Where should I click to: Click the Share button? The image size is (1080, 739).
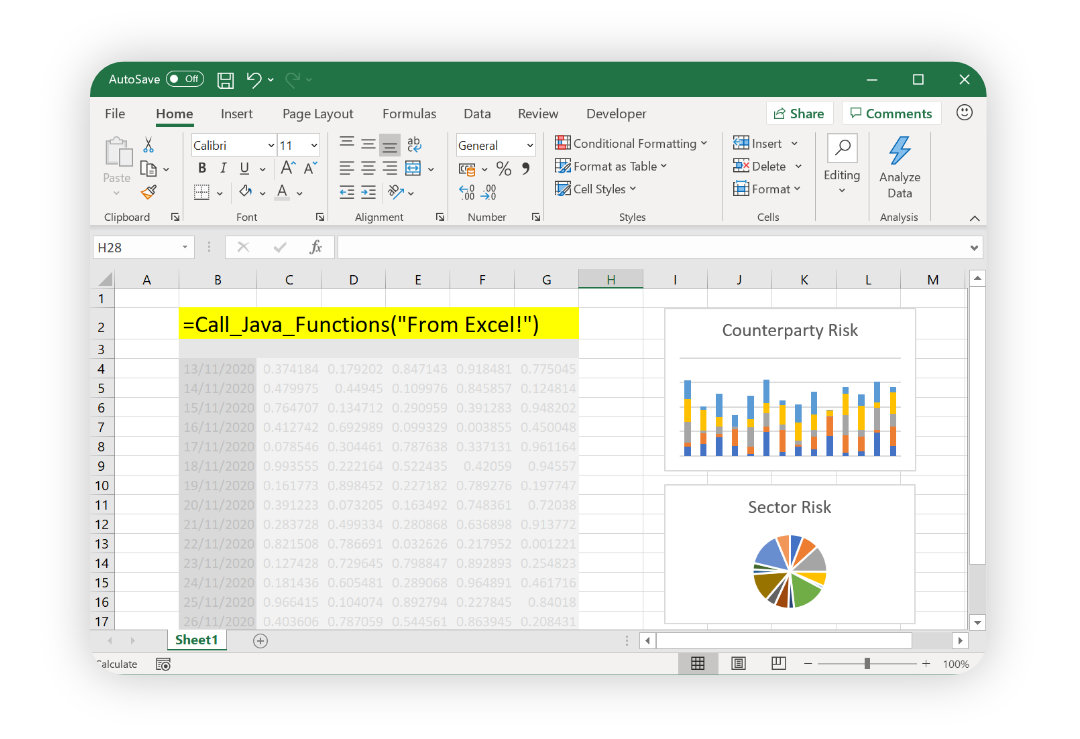799,113
